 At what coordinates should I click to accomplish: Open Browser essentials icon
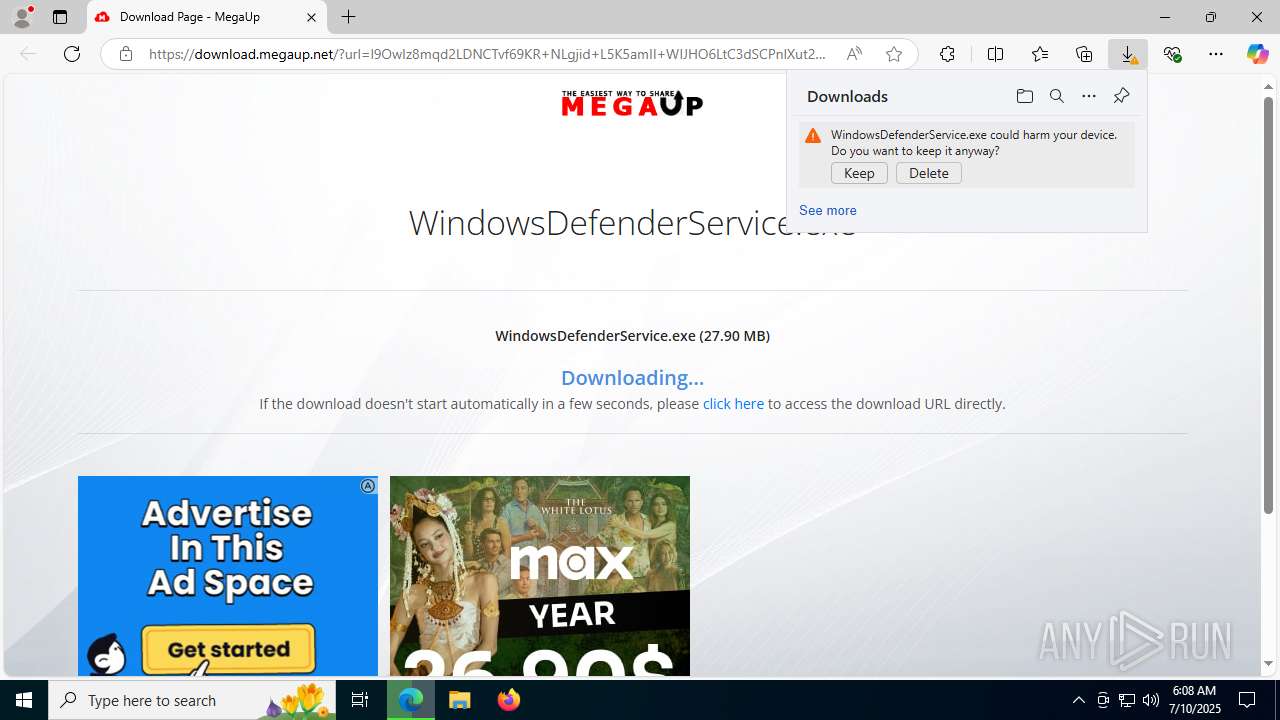[x=1172, y=54]
